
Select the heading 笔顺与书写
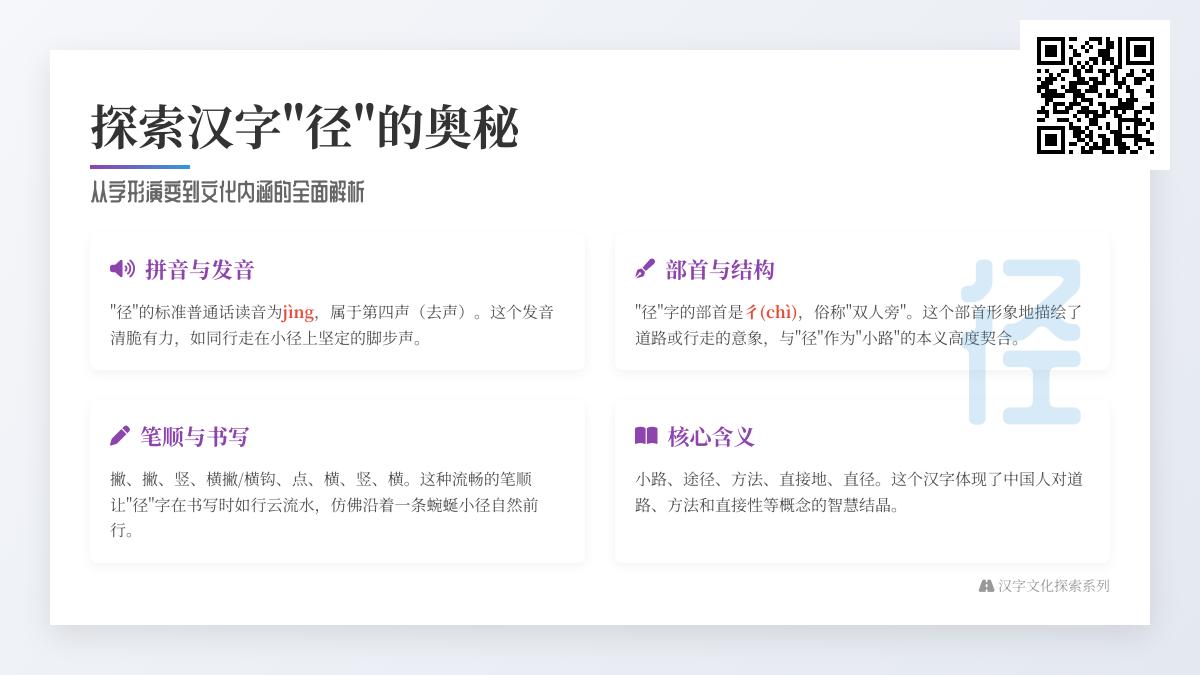coord(194,437)
